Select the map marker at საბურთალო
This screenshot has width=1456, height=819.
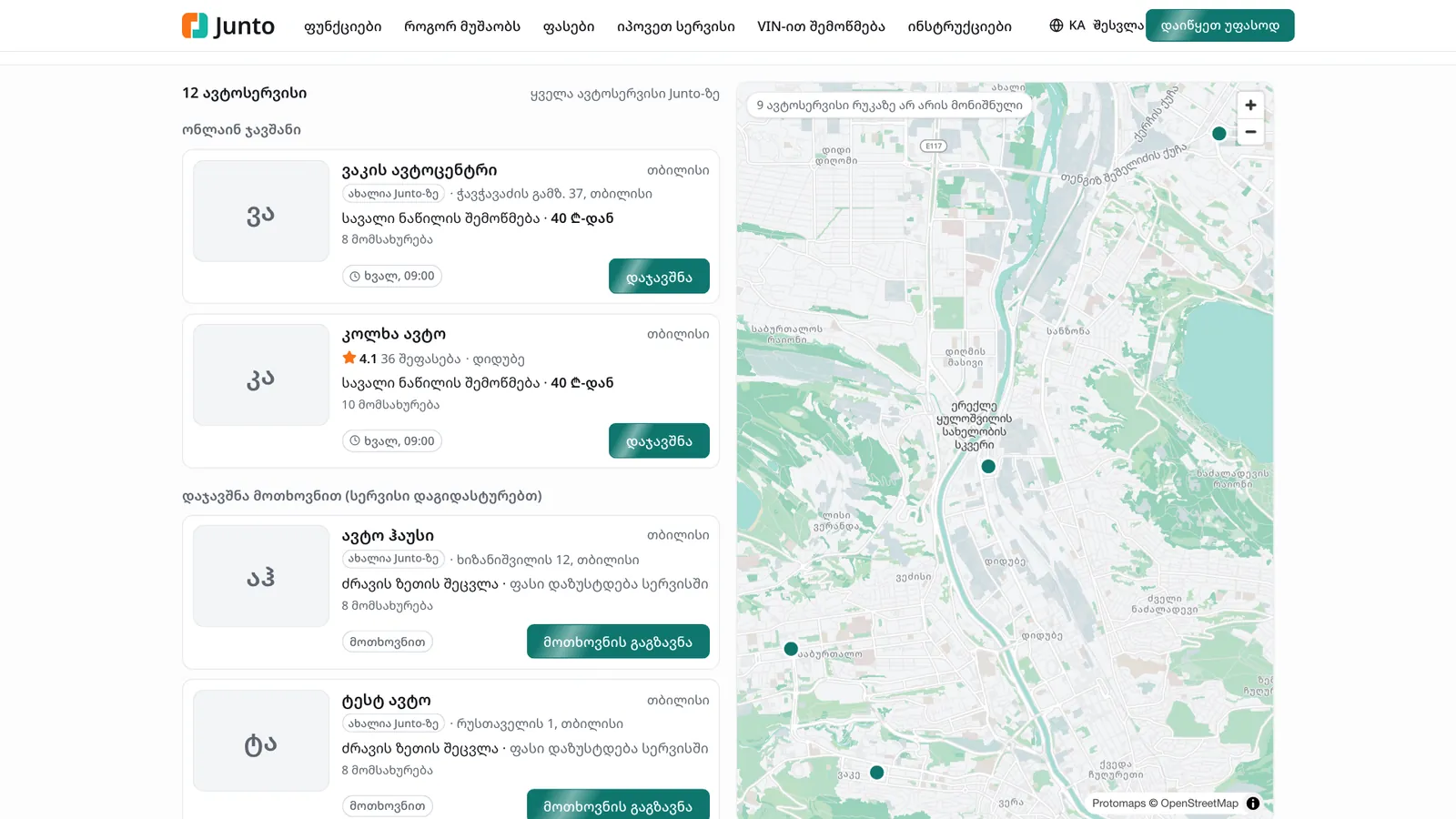click(791, 649)
